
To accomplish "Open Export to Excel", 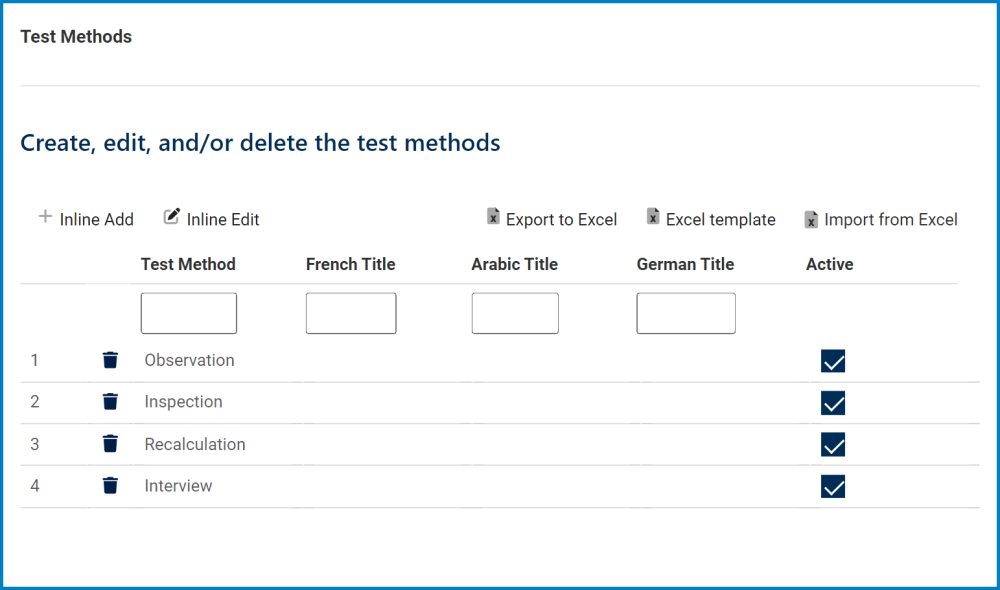I will tap(560, 219).
